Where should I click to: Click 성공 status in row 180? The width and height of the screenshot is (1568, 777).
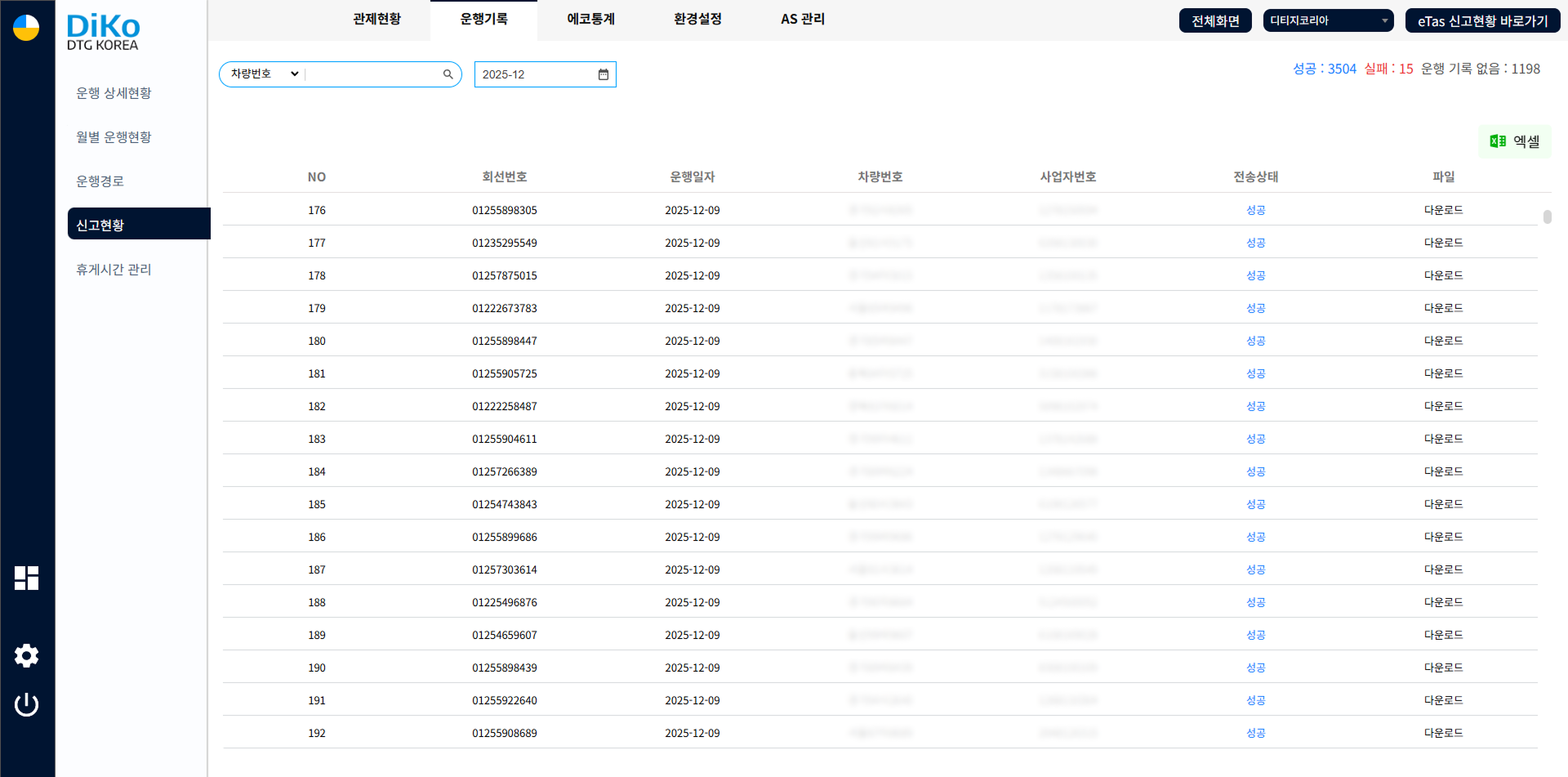coord(1255,341)
